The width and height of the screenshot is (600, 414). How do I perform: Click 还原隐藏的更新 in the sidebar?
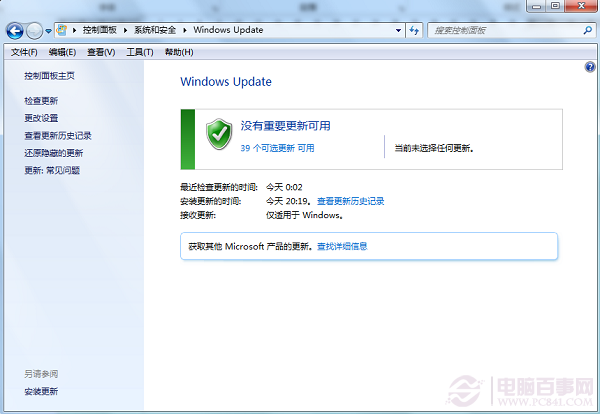tap(54, 153)
